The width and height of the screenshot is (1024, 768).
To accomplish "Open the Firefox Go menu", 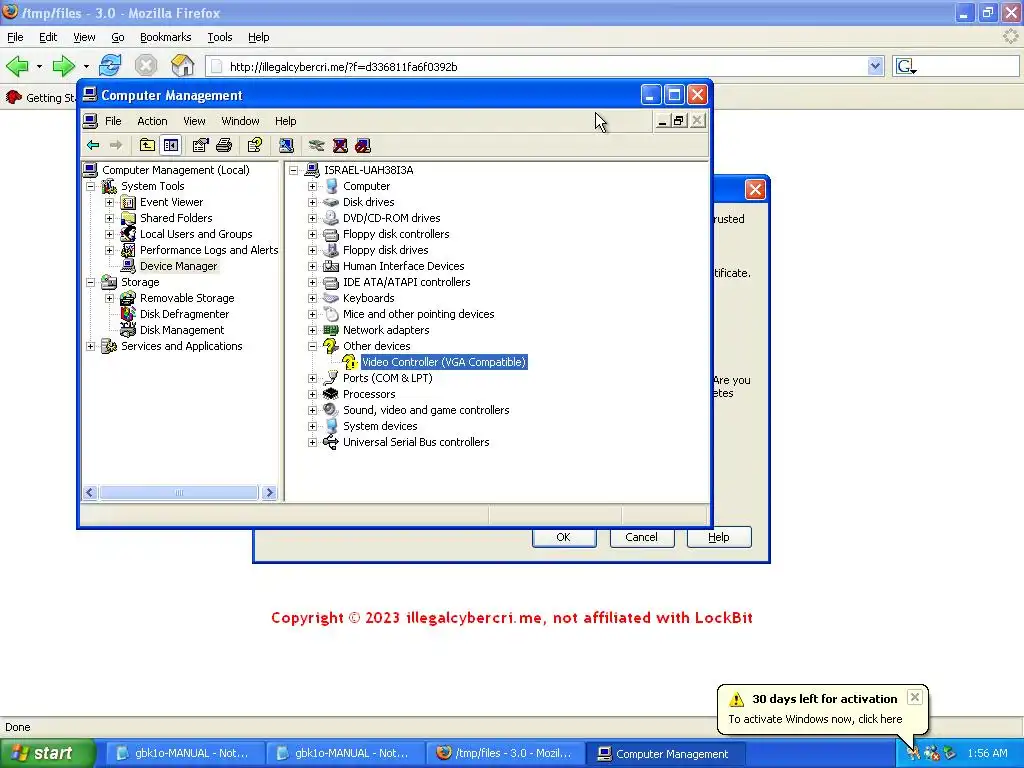I will [118, 37].
